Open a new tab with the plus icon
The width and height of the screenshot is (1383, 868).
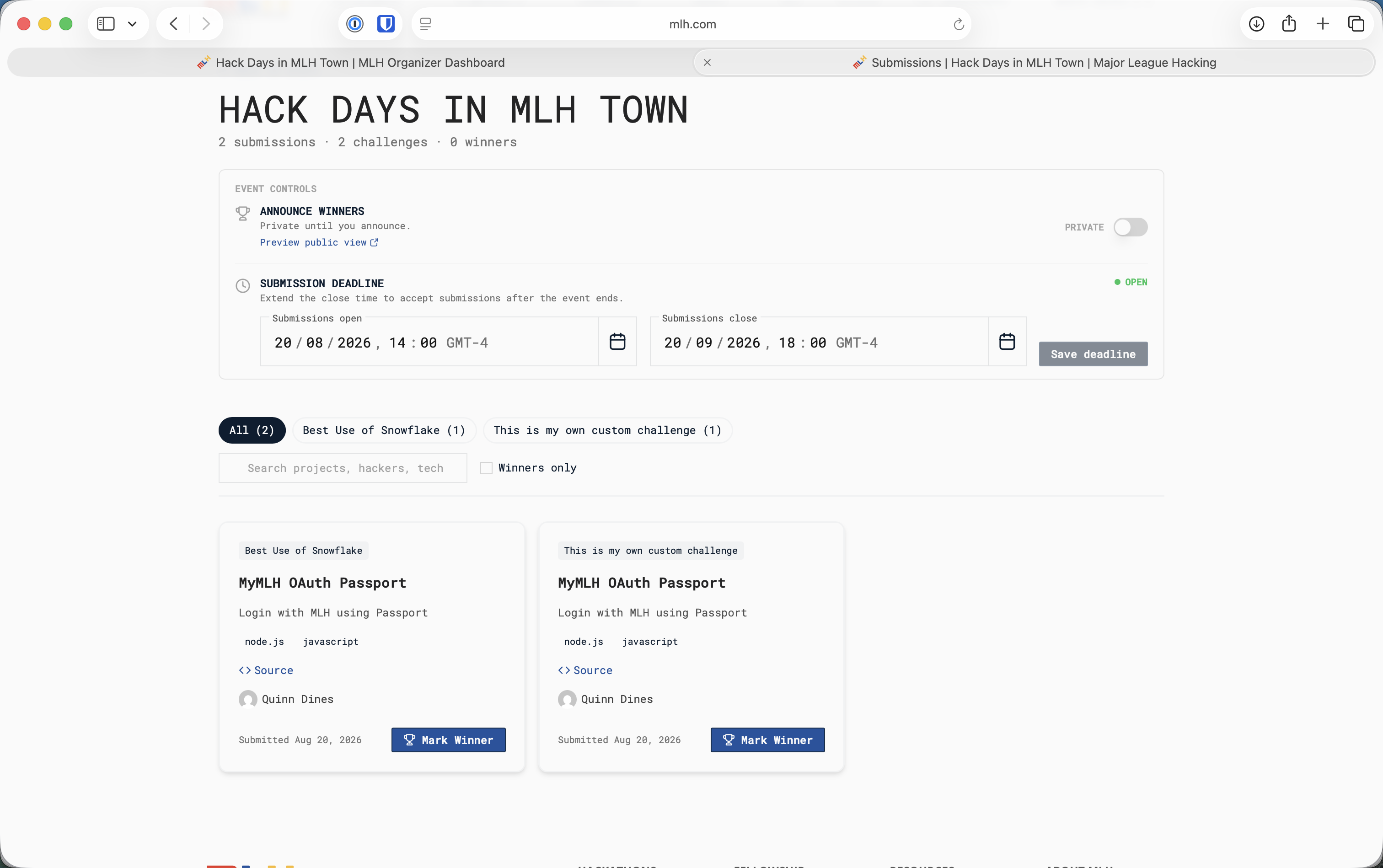pyautogui.click(x=1323, y=24)
